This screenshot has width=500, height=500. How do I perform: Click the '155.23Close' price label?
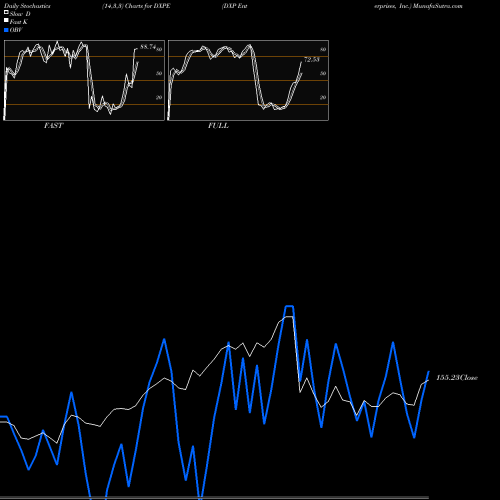457,378
